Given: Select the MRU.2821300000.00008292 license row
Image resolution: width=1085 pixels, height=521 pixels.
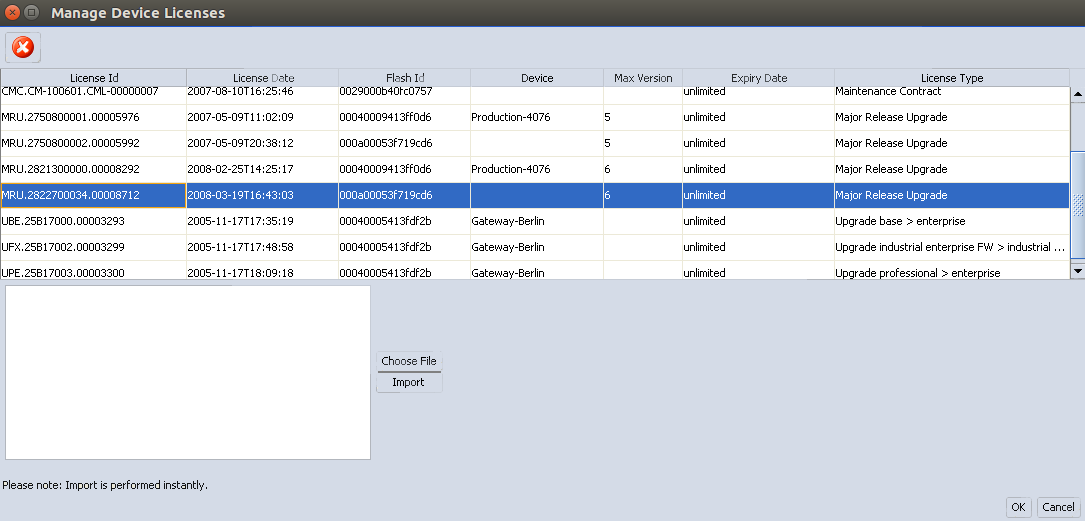Looking at the screenshot, I should click(94, 169).
